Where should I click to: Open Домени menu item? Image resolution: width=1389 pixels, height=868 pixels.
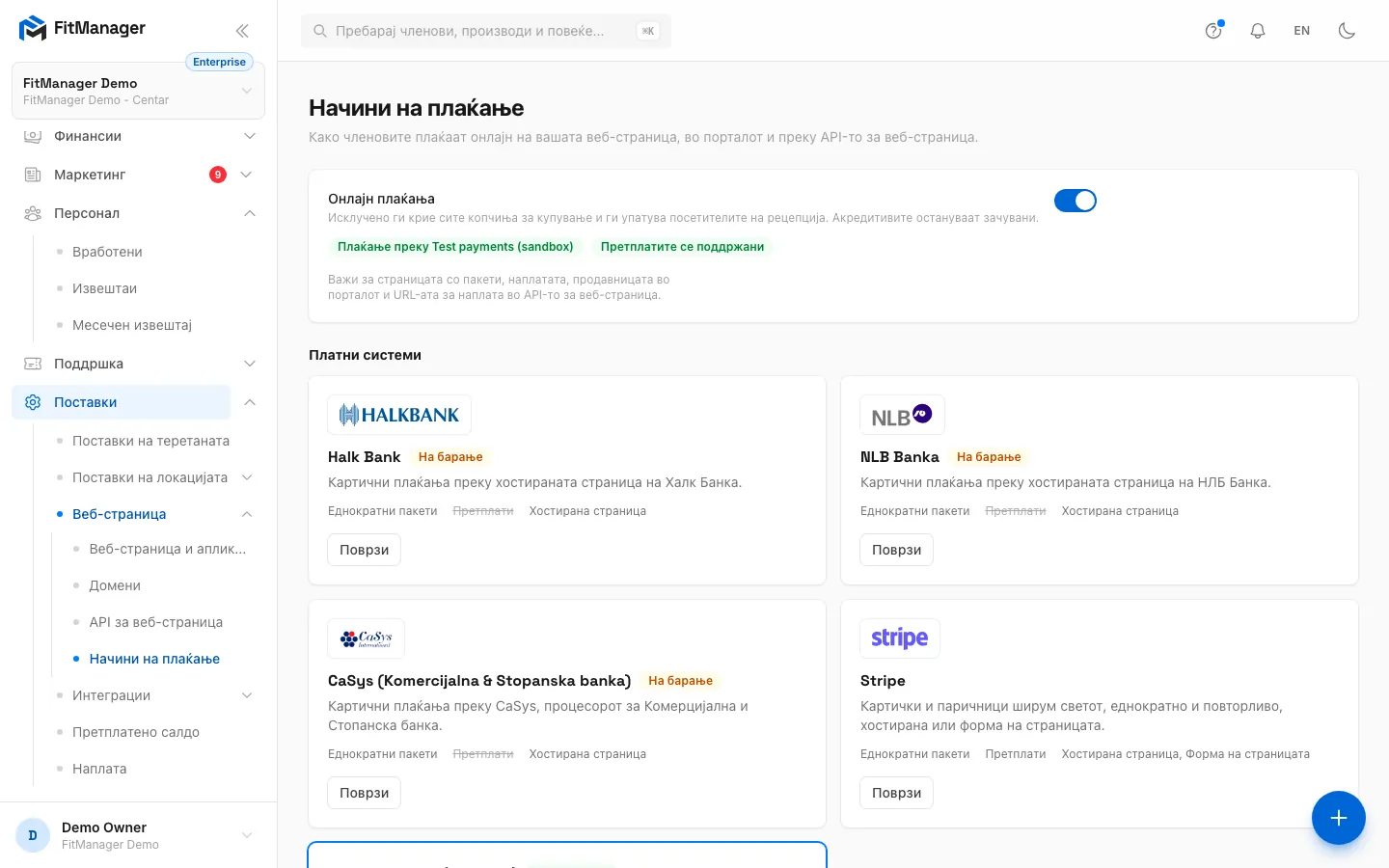coord(115,585)
